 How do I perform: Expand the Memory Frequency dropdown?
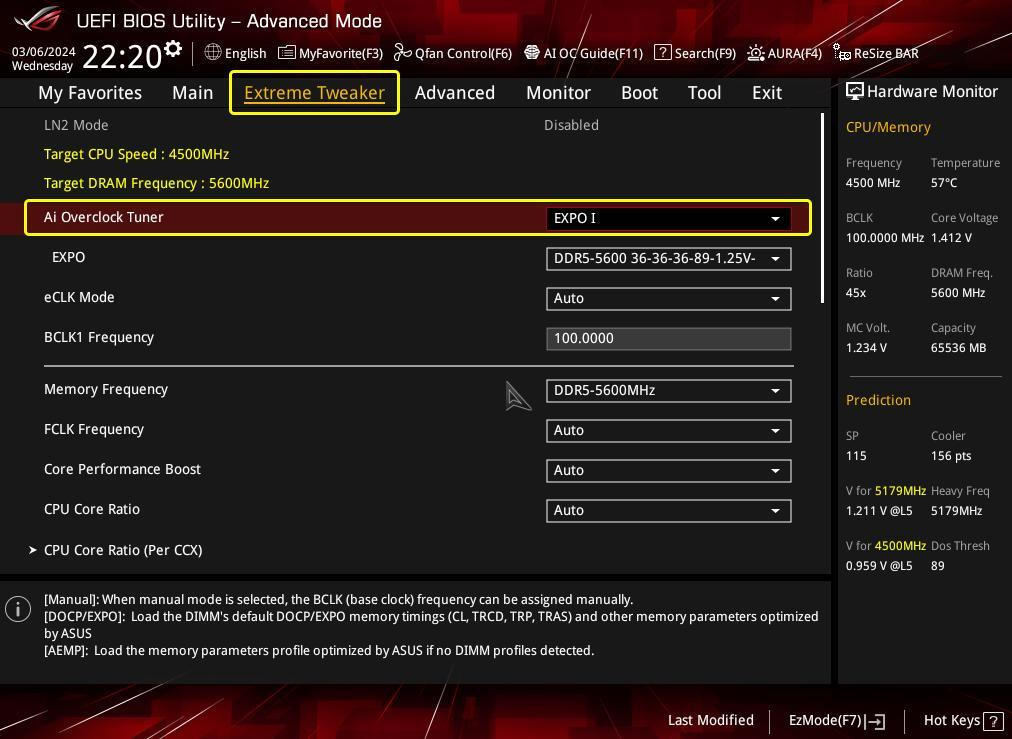point(668,390)
